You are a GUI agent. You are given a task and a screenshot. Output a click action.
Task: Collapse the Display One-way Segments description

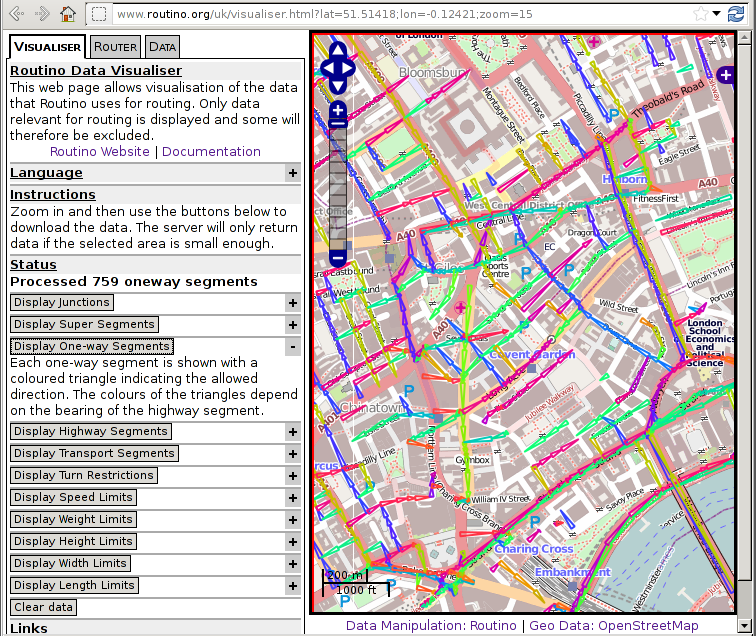point(292,347)
